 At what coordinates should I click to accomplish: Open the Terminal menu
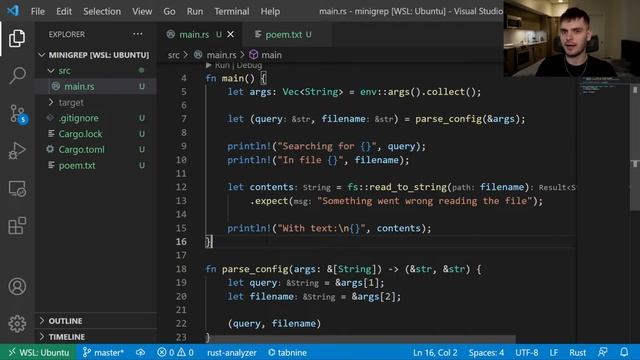[232, 11]
